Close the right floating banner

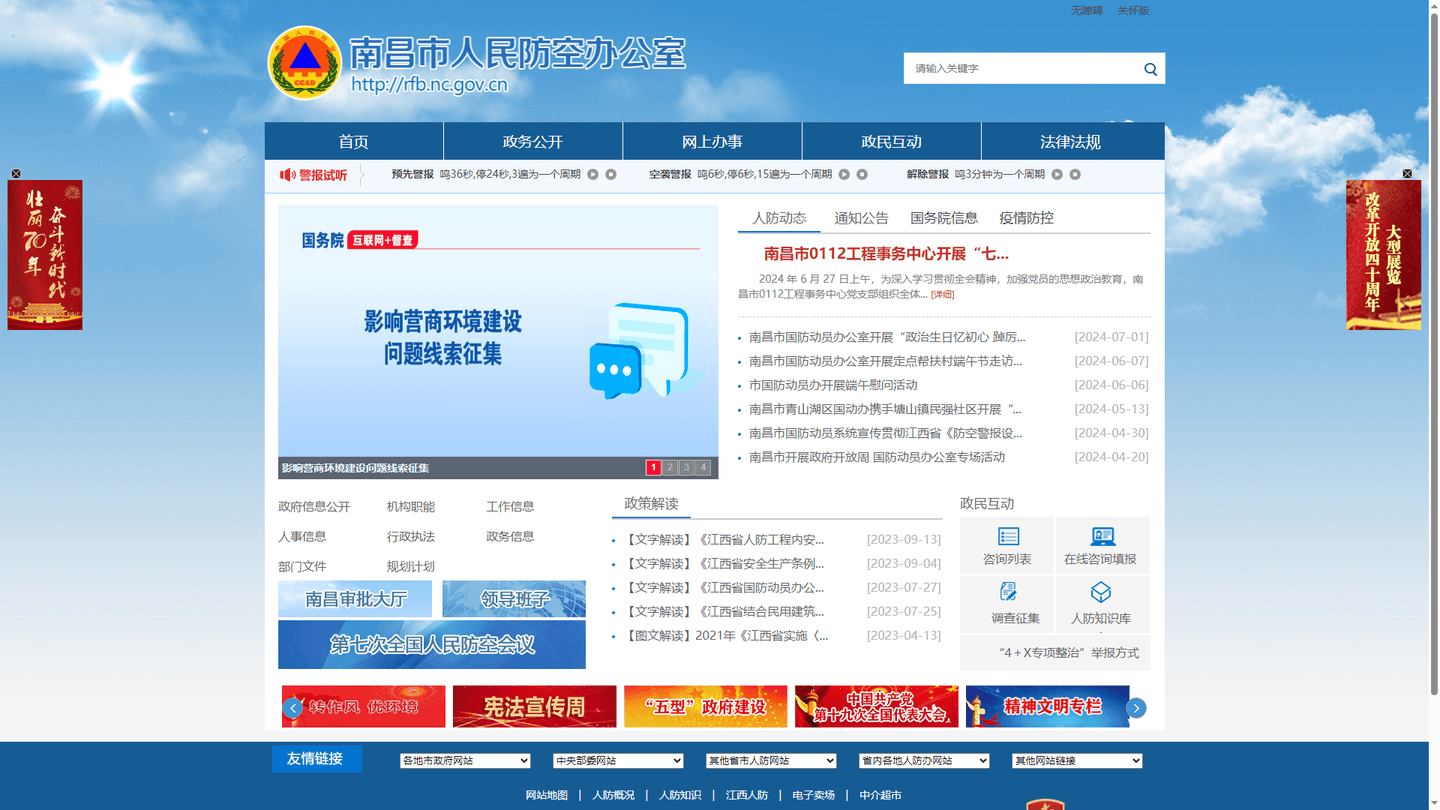tap(1407, 174)
